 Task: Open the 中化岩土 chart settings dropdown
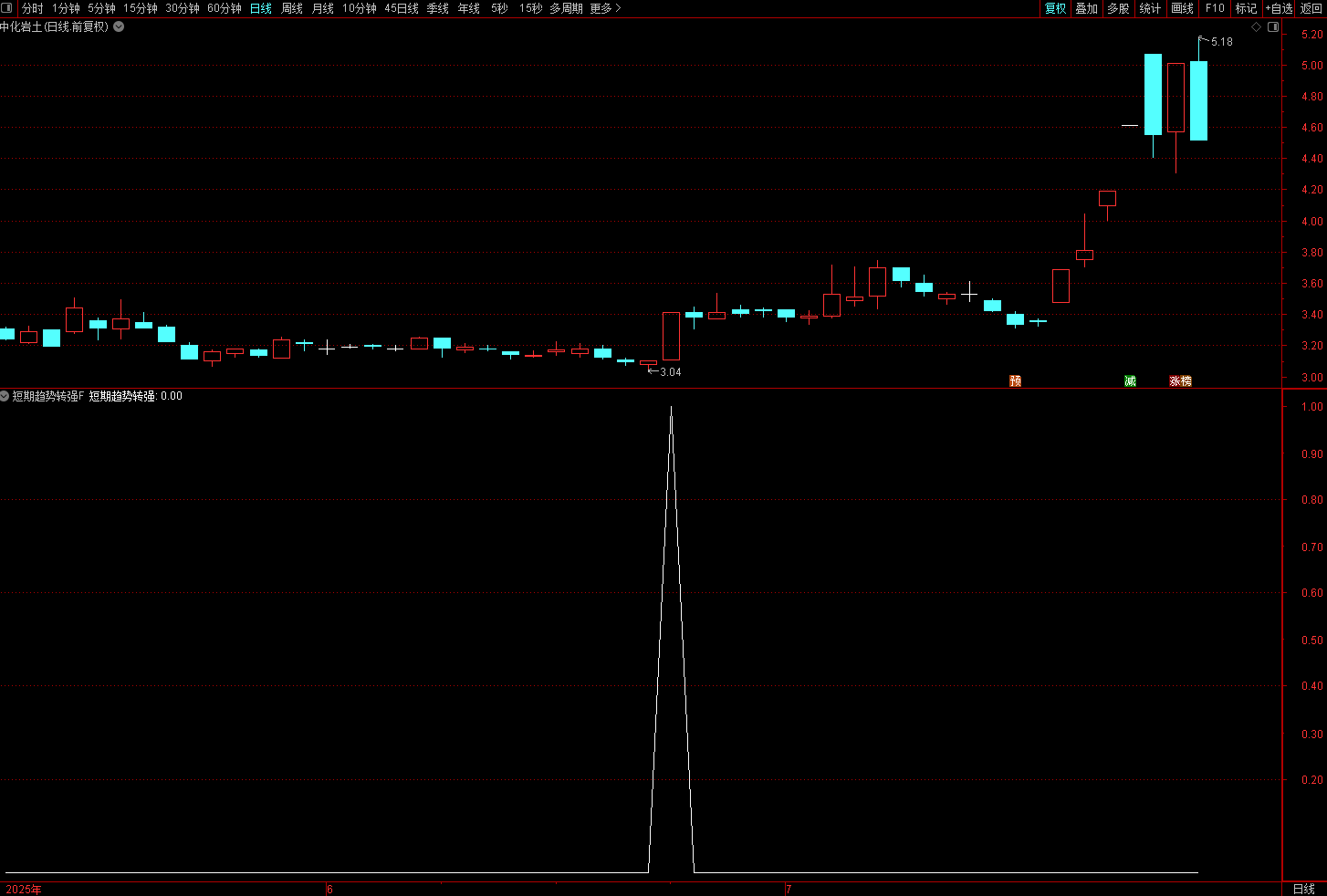pyautogui.click(x=119, y=26)
